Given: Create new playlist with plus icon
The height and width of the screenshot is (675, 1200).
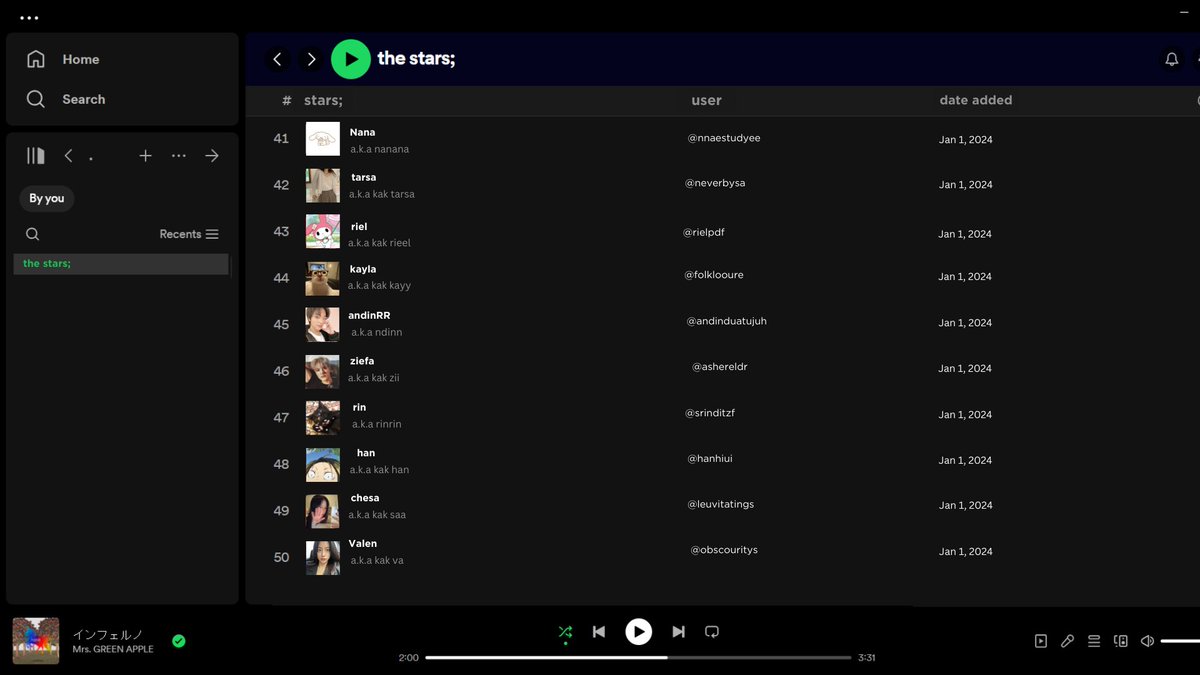Looking at the screenshot, I should (x=145, y=155).
